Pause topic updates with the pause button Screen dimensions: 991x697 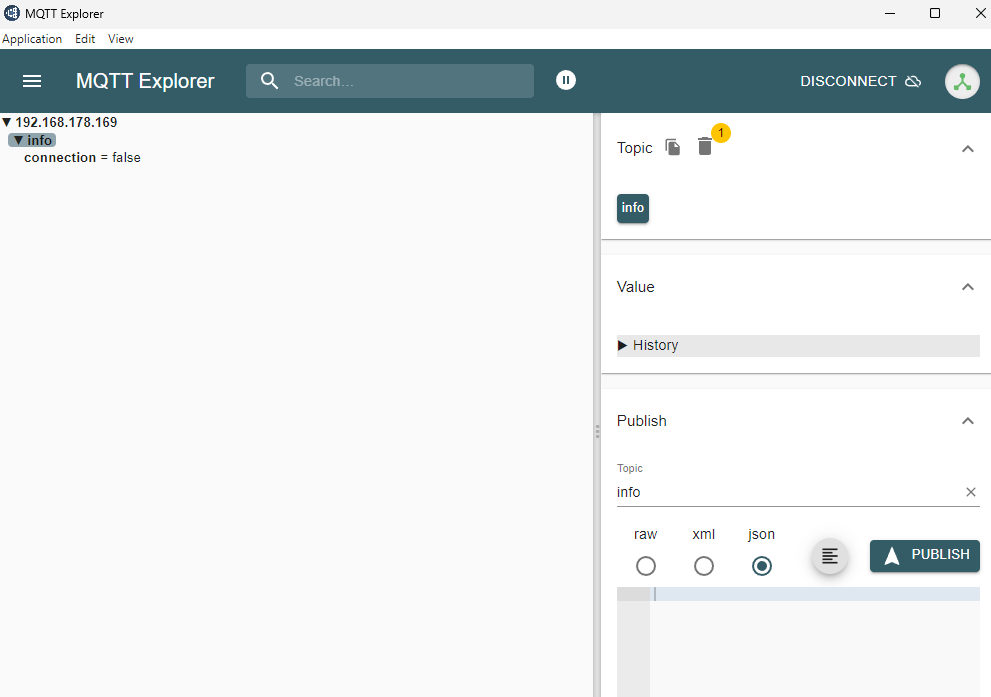tap(566, 80)
